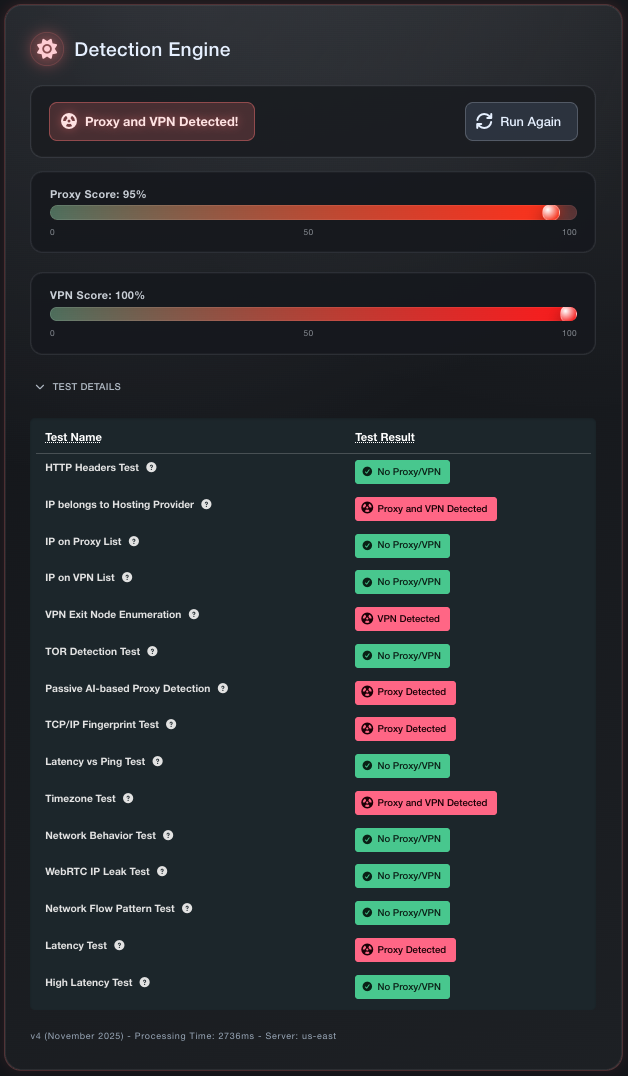The width and height of the screenshot is (628, 1076).
Task: Click question mark next to IP on Proxy List
Action: pyautogui.click(x=134, y=541)
